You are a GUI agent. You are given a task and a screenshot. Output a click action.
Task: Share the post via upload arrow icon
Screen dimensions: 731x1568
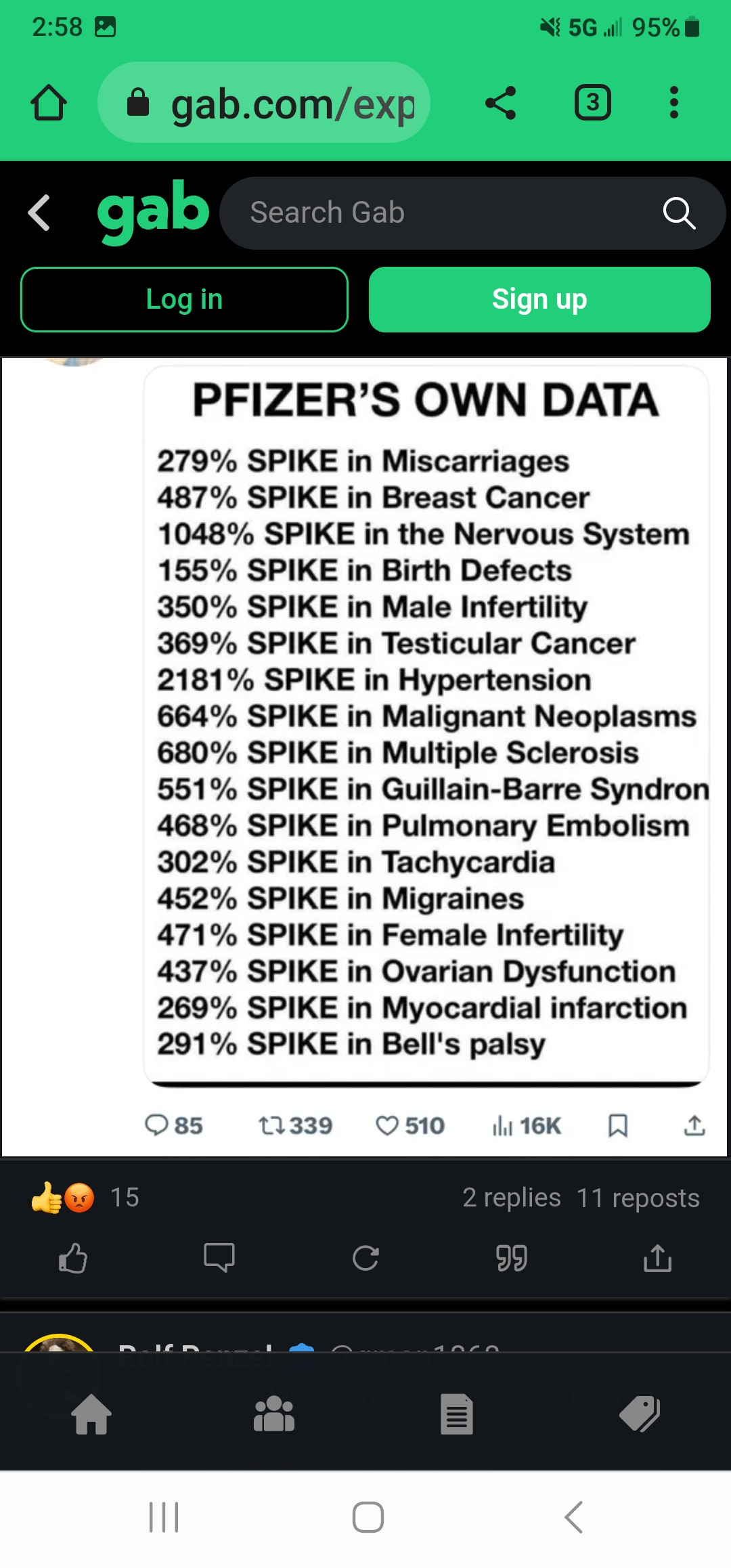(657, 1259)
